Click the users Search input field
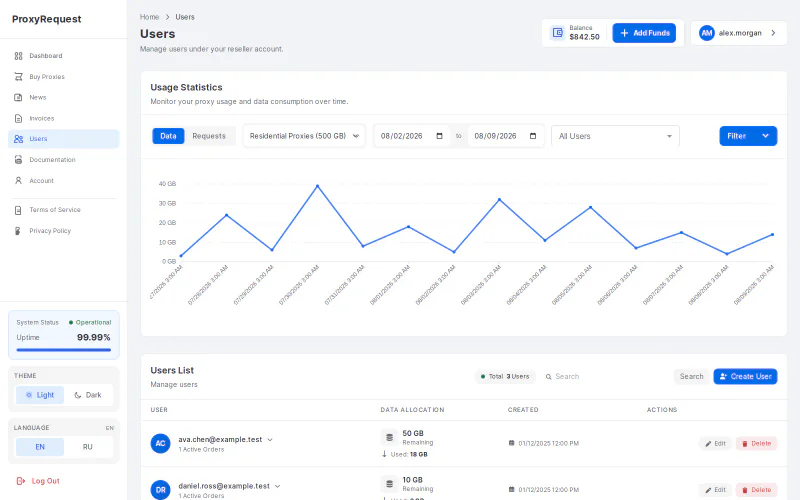Image resolution: width=800 pixels, height=500 pixels. (x=605, y=377)
